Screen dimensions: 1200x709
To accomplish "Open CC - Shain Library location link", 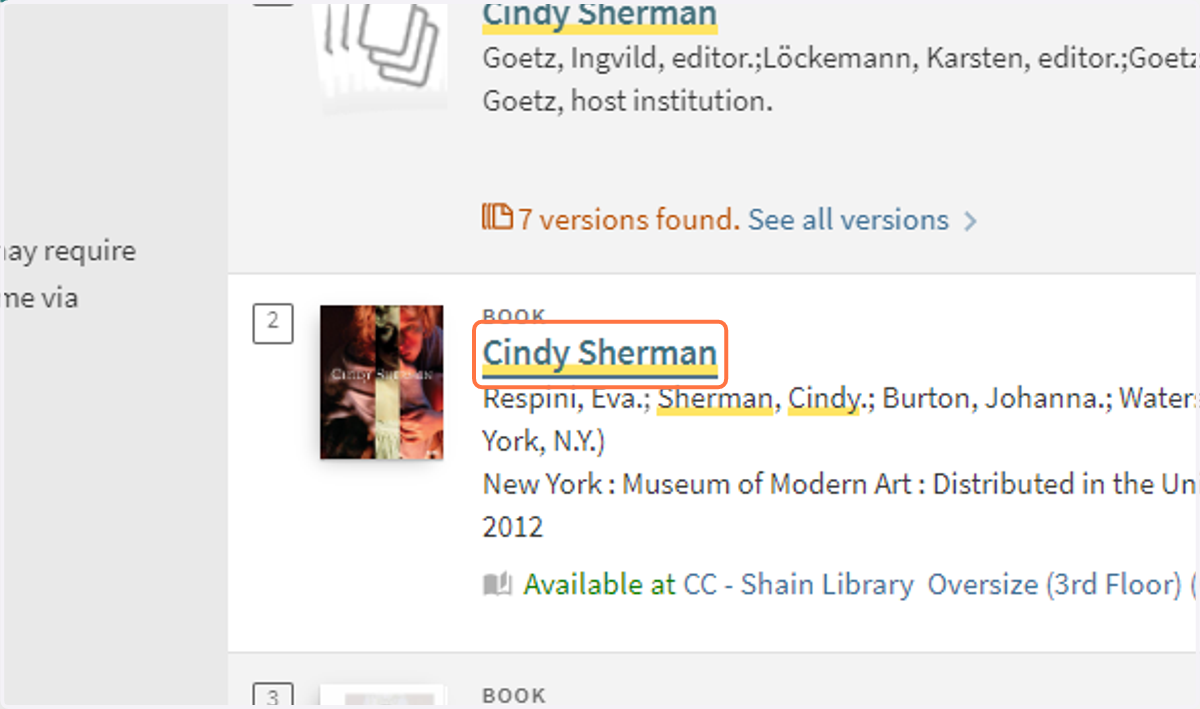I will tap(799, 585).
